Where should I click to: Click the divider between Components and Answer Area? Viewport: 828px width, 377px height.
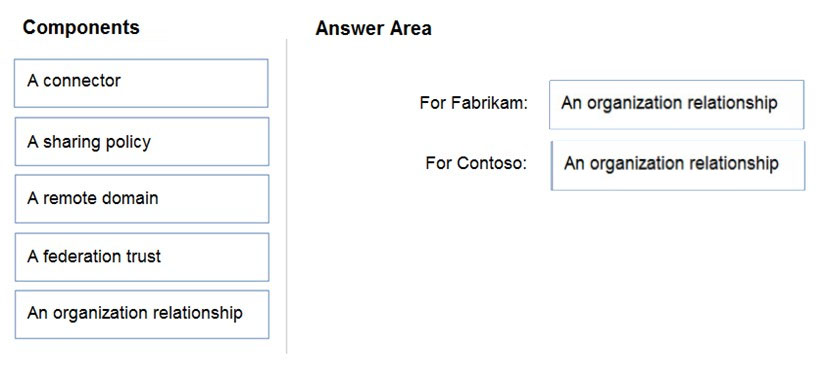287,195
